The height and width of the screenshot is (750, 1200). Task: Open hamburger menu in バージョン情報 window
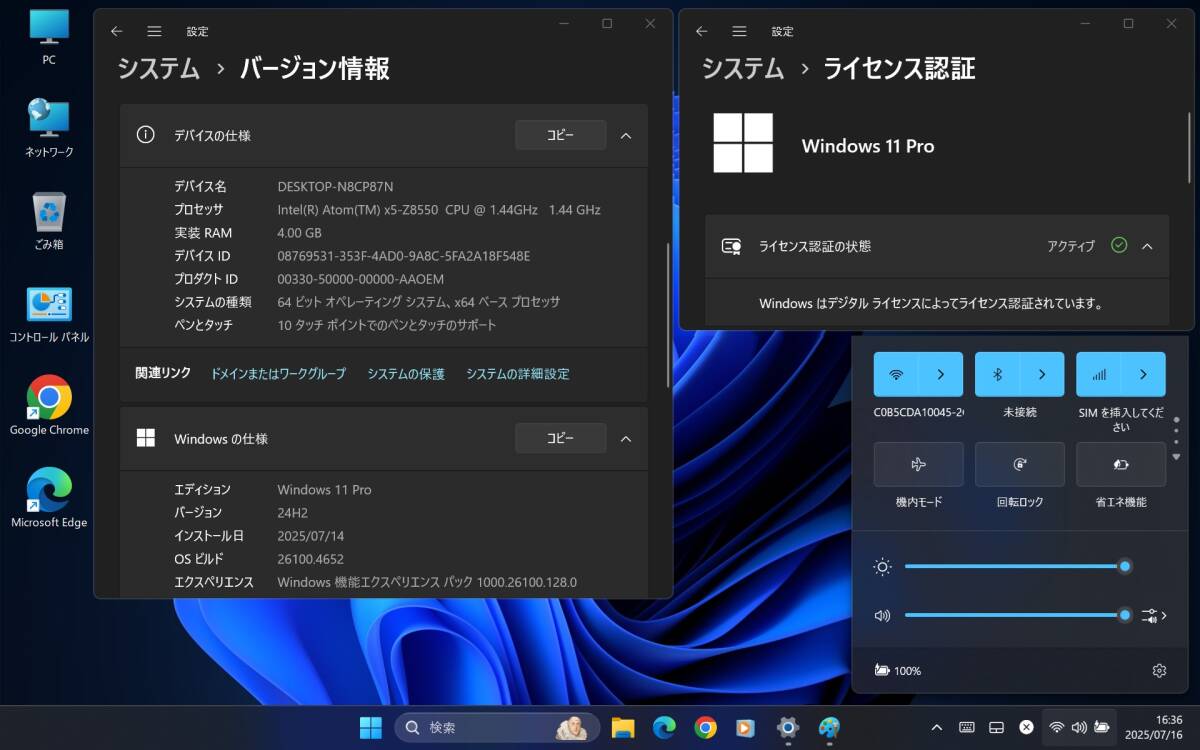point(154,31)
